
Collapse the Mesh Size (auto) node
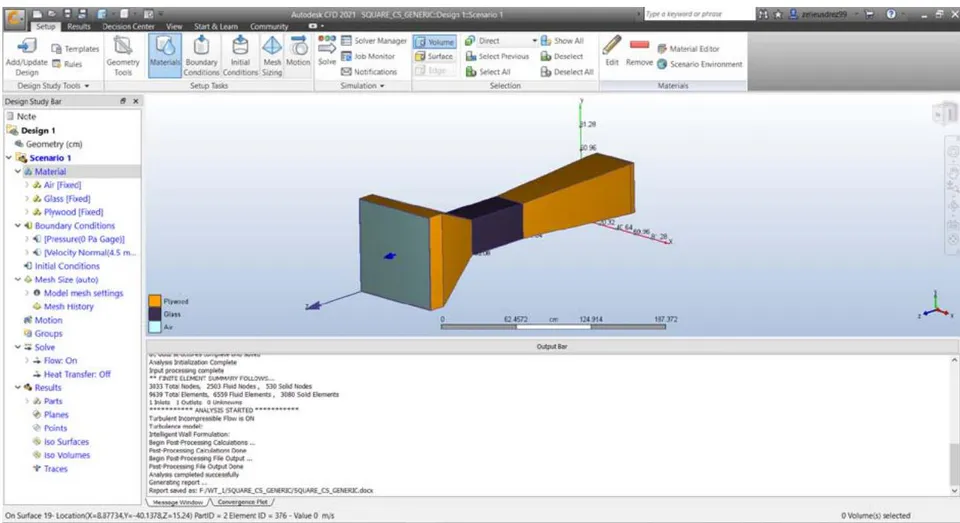(x=18, y=279)
